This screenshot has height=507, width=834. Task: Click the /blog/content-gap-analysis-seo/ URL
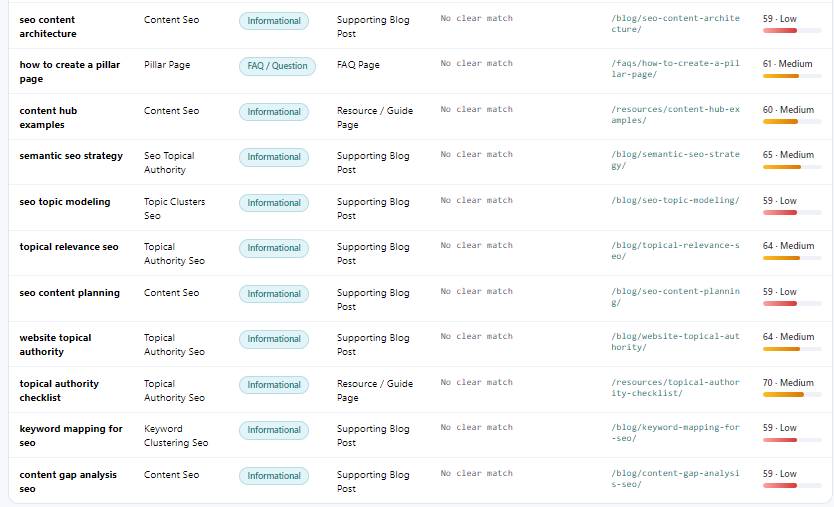pos(675,479)
